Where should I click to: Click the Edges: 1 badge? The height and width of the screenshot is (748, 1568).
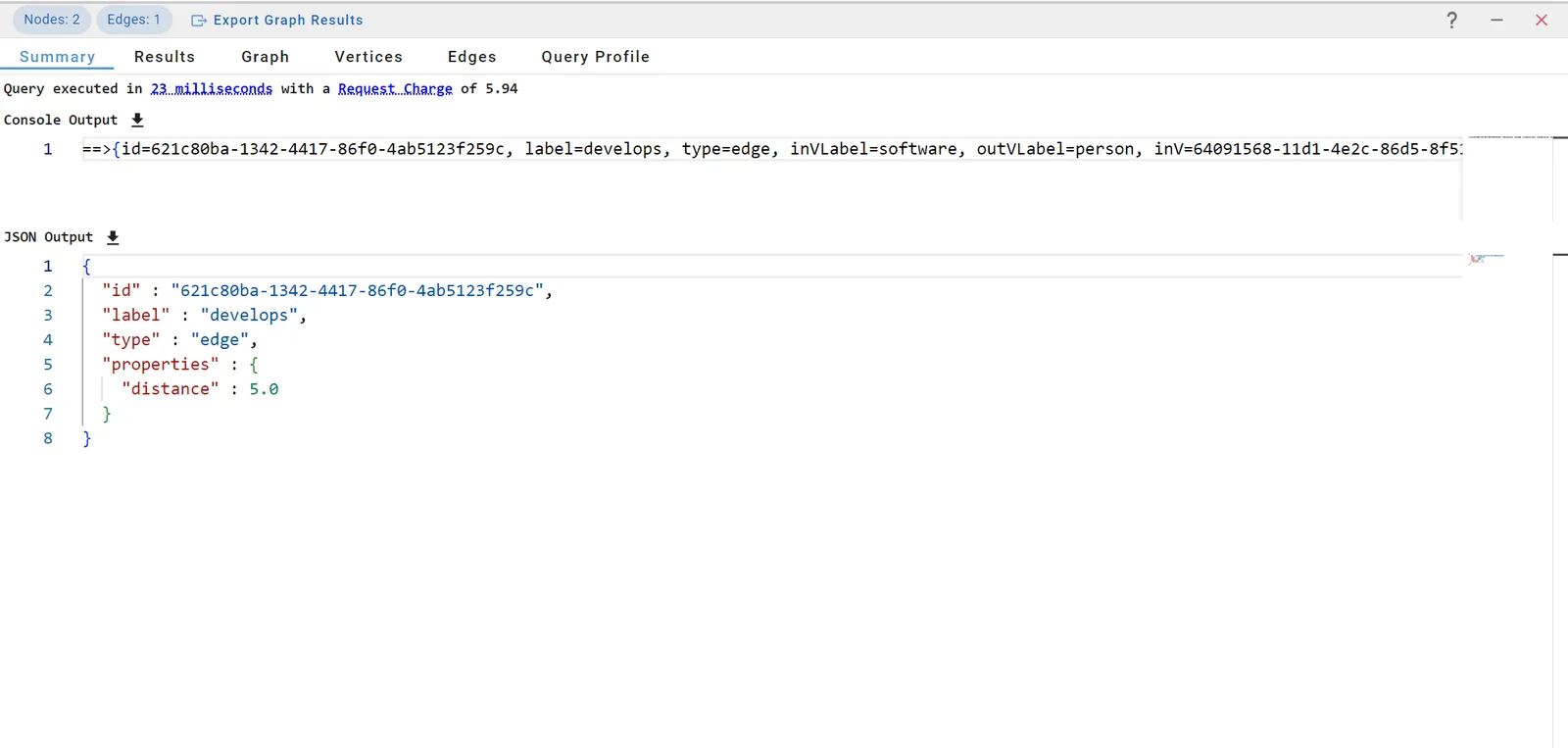point(133,20)
